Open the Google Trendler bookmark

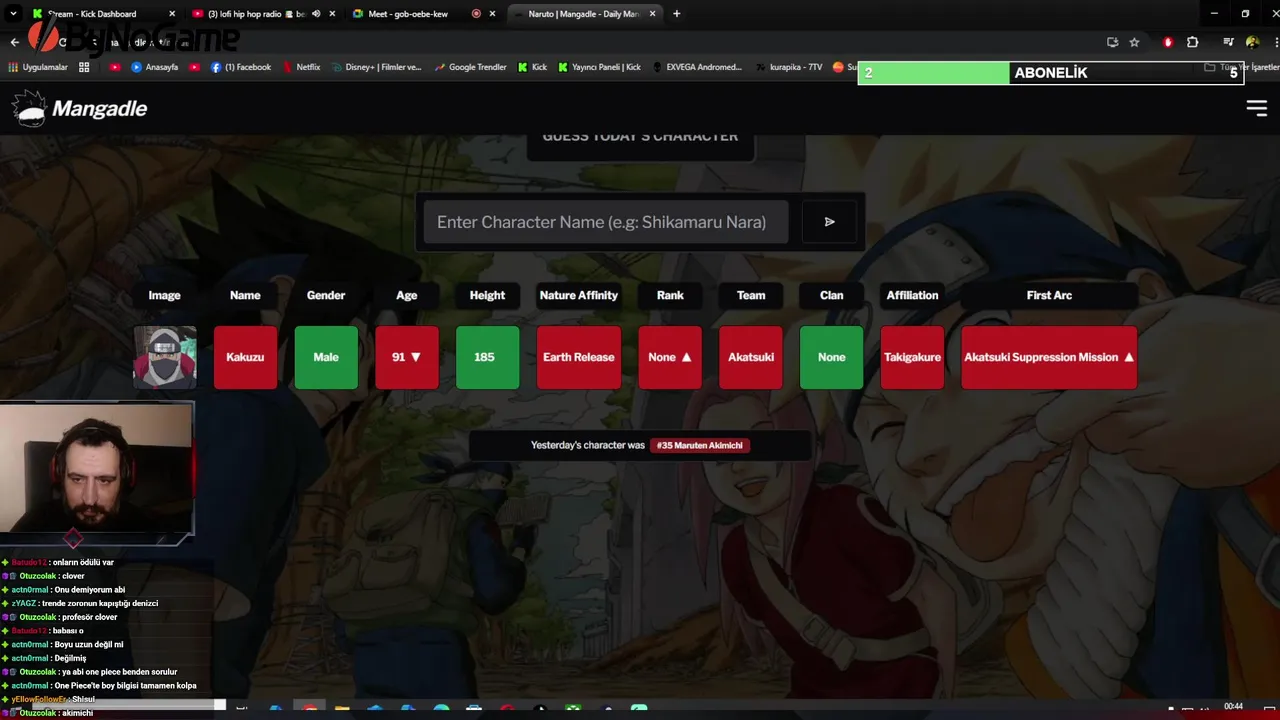click(x=470, y=67)
